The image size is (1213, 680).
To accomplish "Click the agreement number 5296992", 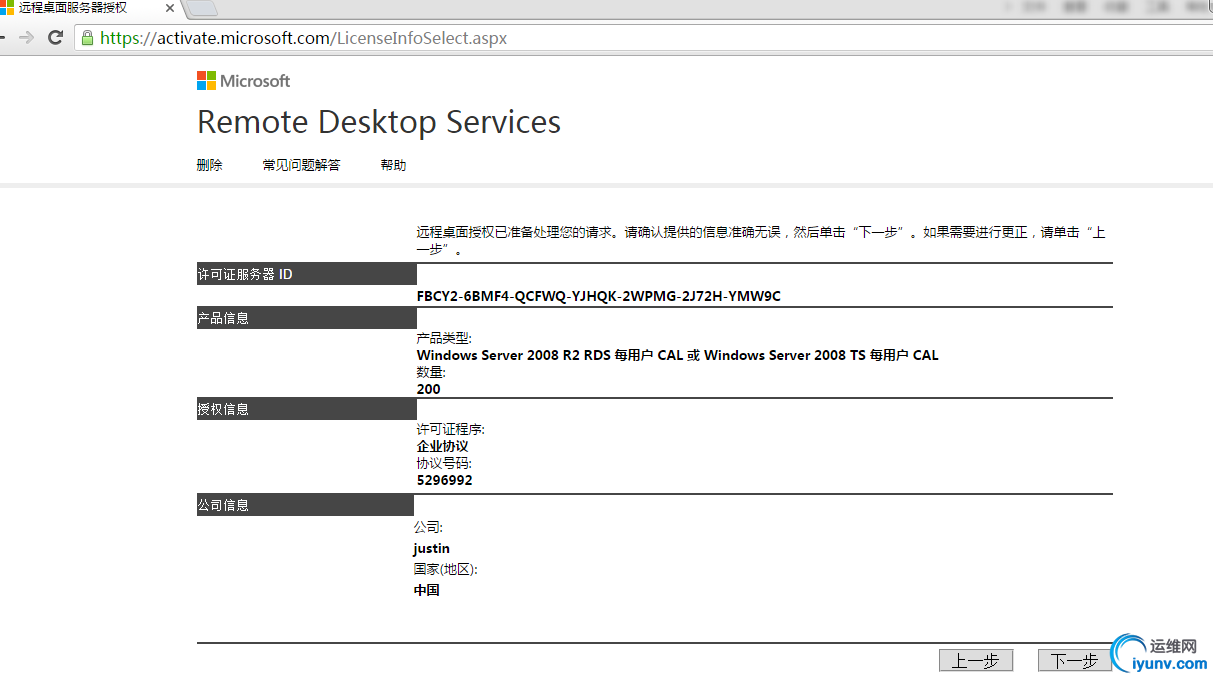I will click(x=445, y=480).
